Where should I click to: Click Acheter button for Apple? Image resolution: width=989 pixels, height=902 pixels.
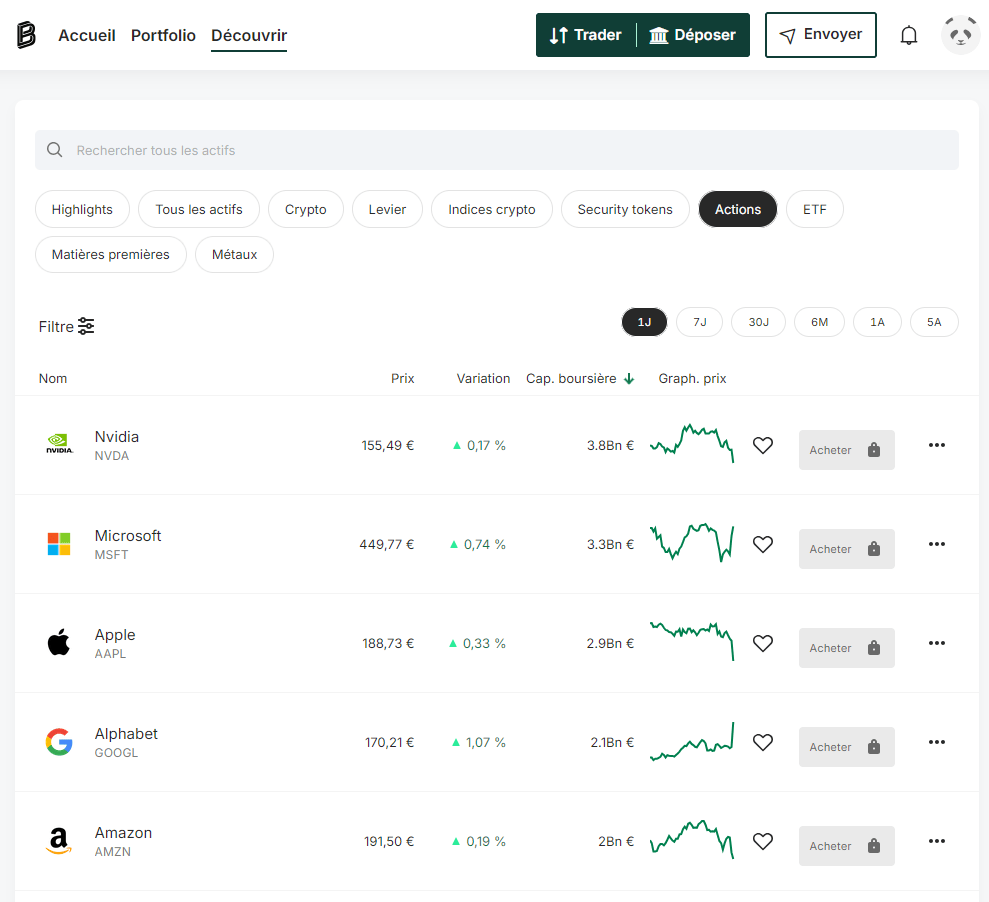[x=846, y=648]
